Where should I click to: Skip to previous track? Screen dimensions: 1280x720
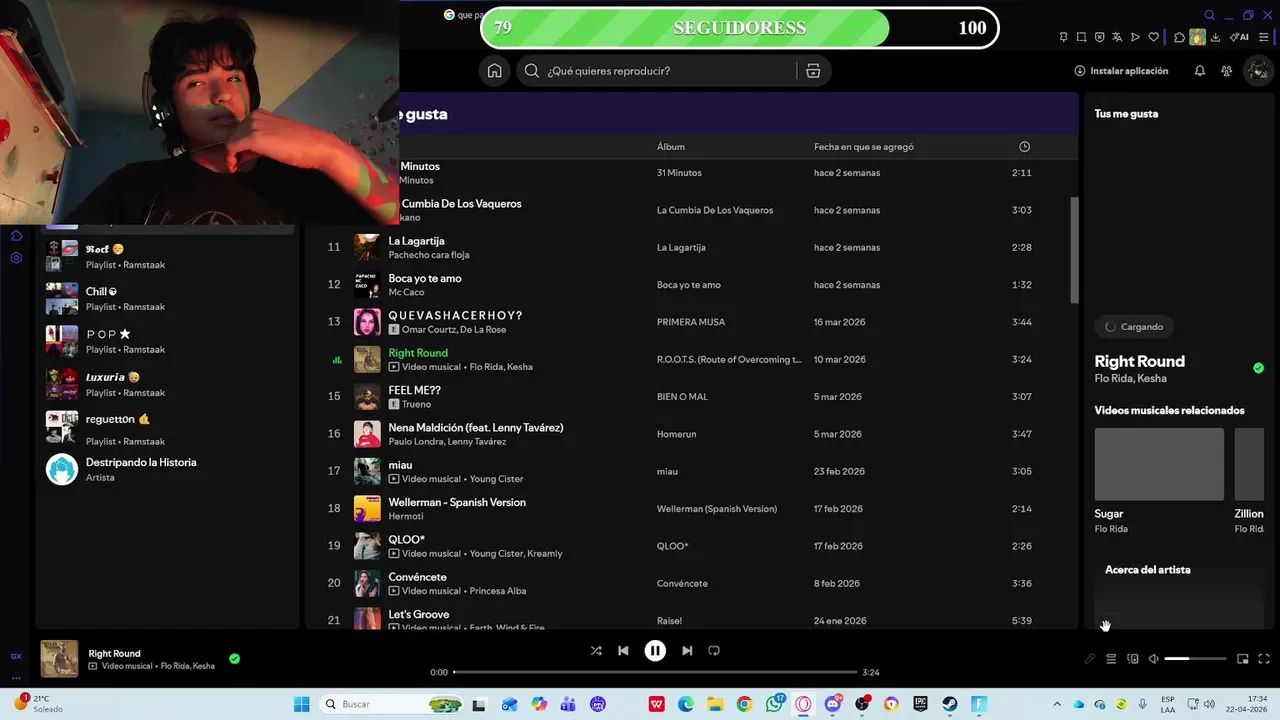(623, 650)
